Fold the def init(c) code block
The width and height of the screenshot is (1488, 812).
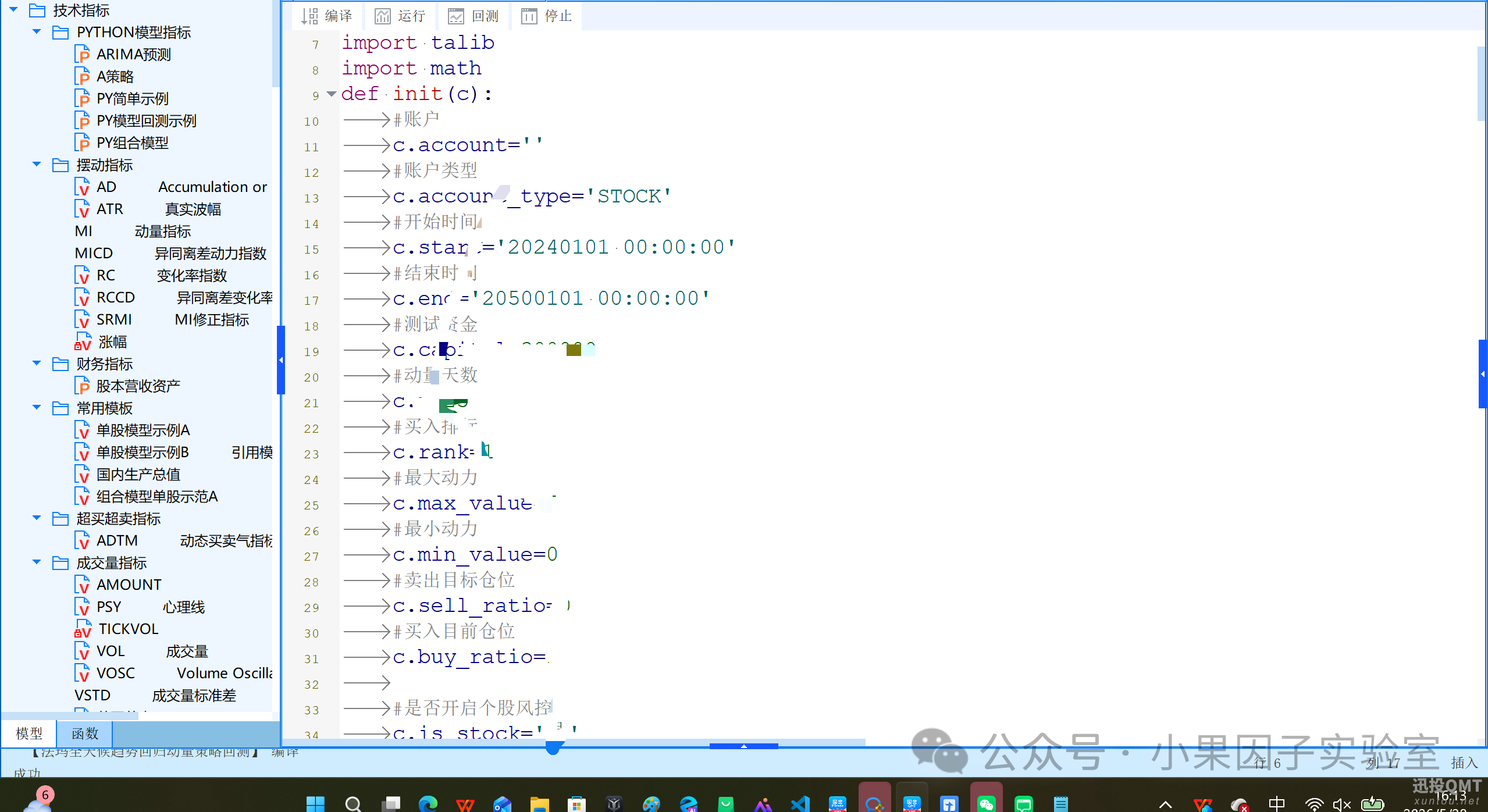[x=332, y=94]
